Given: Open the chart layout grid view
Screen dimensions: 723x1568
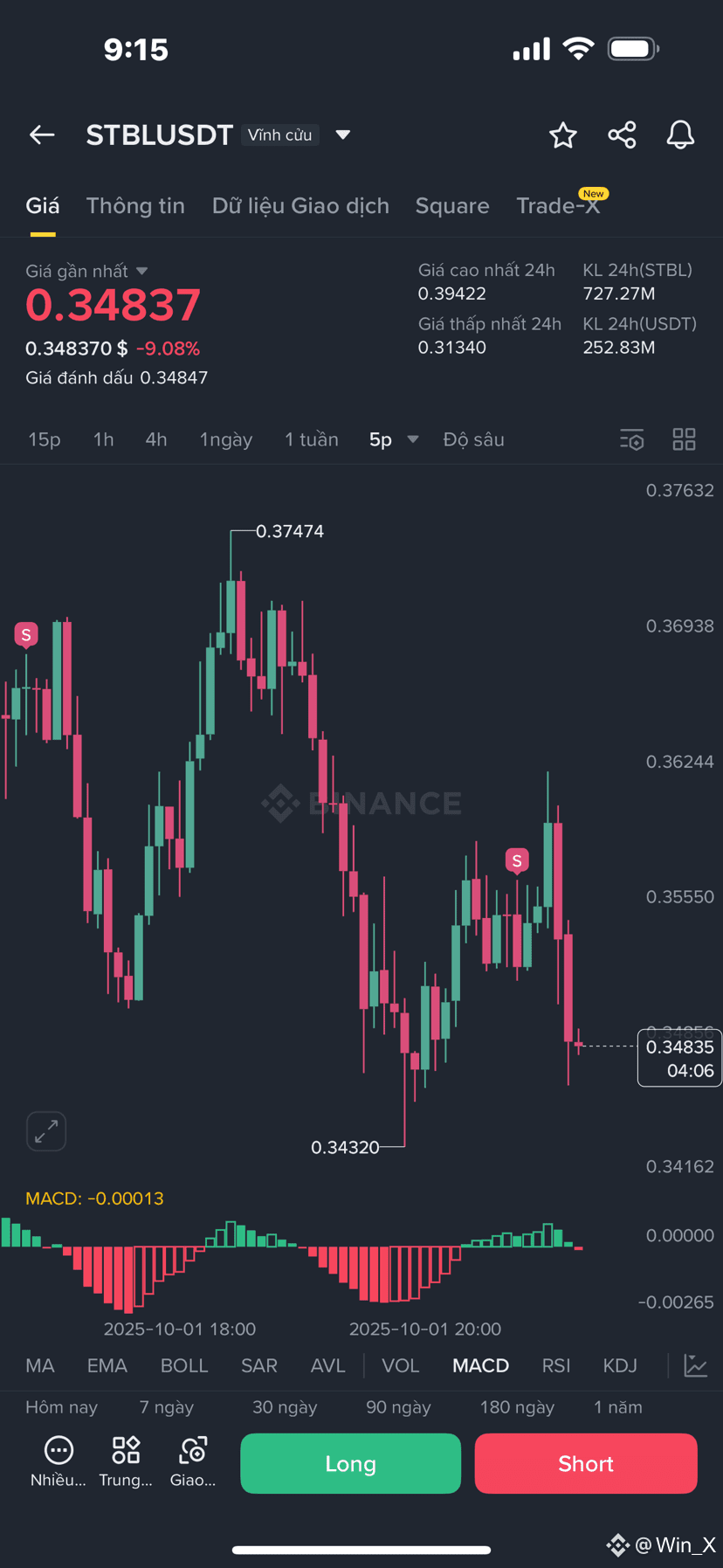Looking at the screenshot, I should click(x=685, y=439).
